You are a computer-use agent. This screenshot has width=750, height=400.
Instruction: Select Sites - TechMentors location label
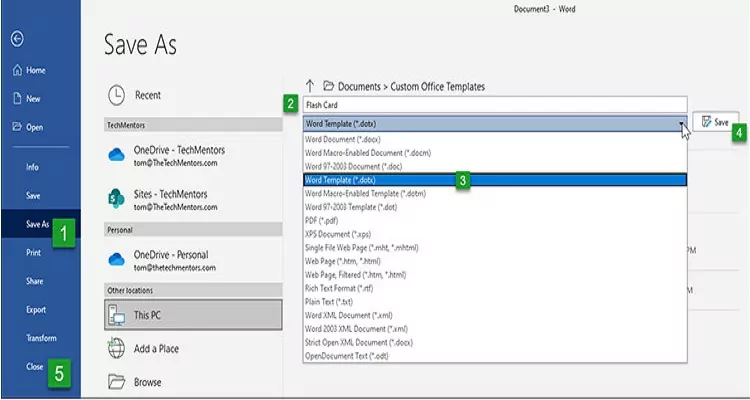point(170,194)
